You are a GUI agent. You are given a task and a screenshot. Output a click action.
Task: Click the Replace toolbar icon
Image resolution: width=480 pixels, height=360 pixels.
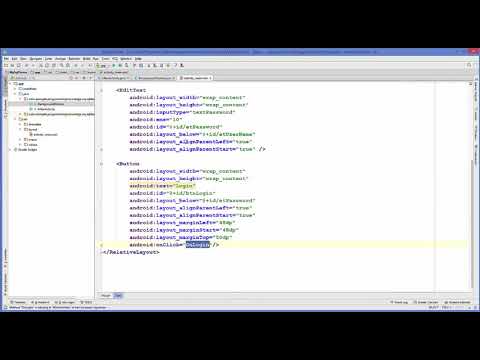coord(68,66)
